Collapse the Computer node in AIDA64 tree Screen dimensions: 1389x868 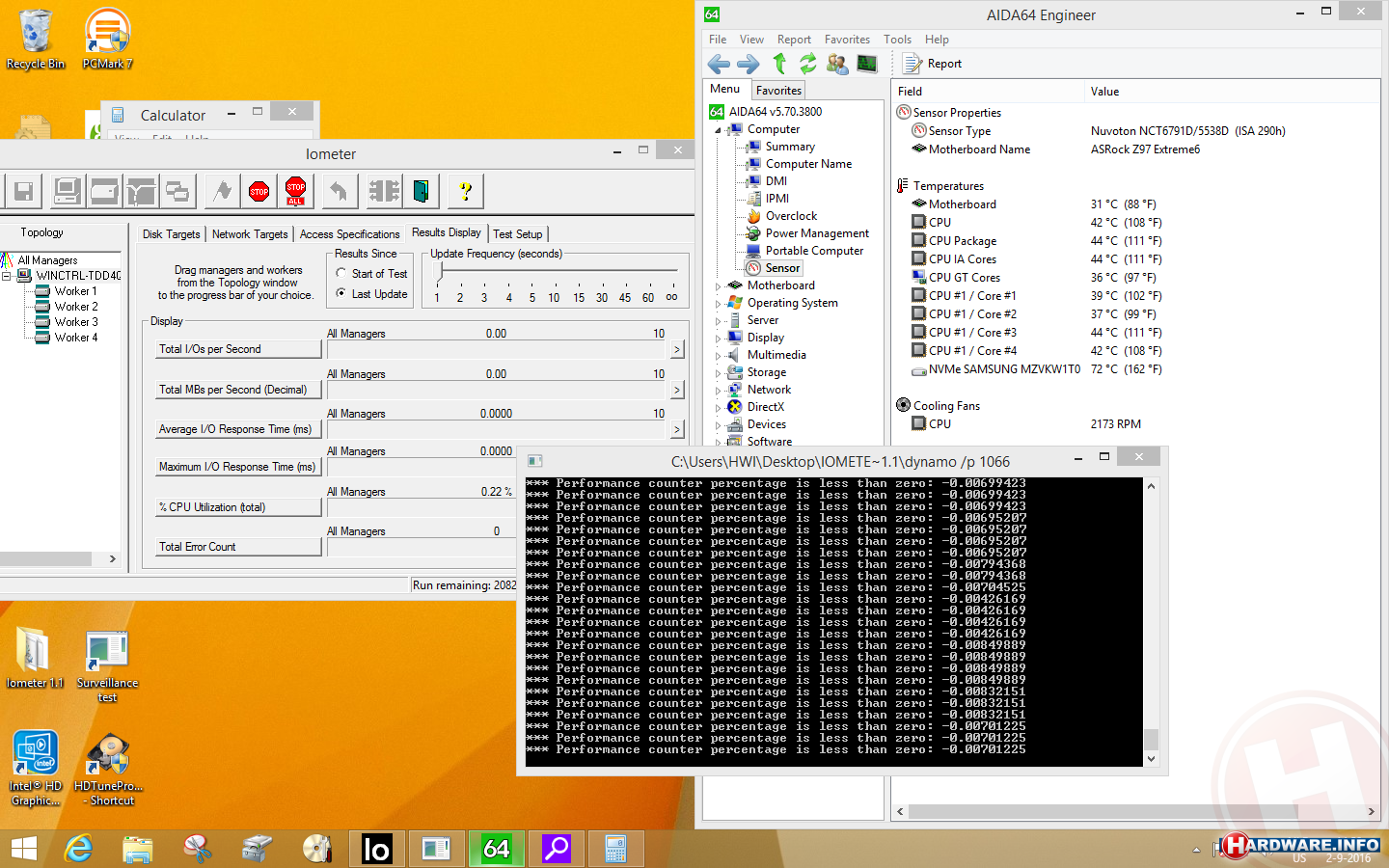coord(718,130)
